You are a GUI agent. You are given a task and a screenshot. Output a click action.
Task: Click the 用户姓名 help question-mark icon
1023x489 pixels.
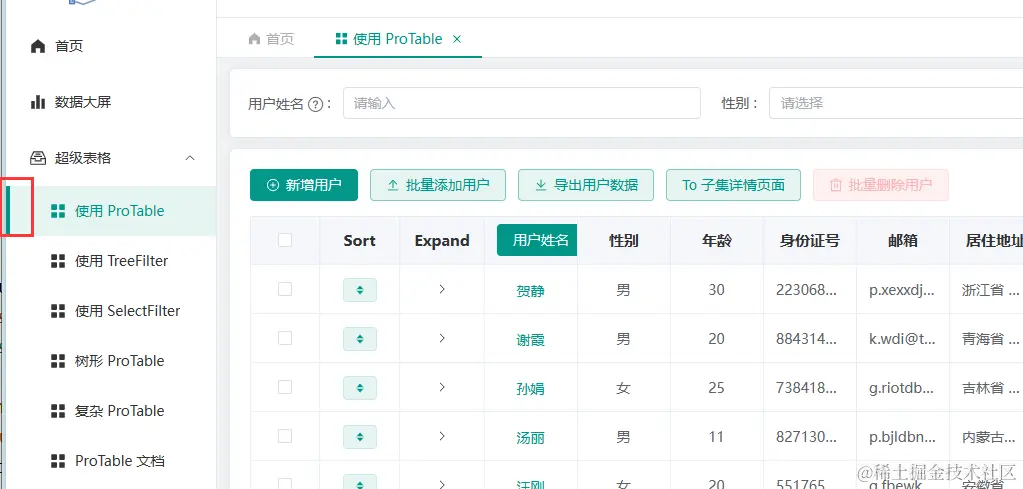pos(316,104)
